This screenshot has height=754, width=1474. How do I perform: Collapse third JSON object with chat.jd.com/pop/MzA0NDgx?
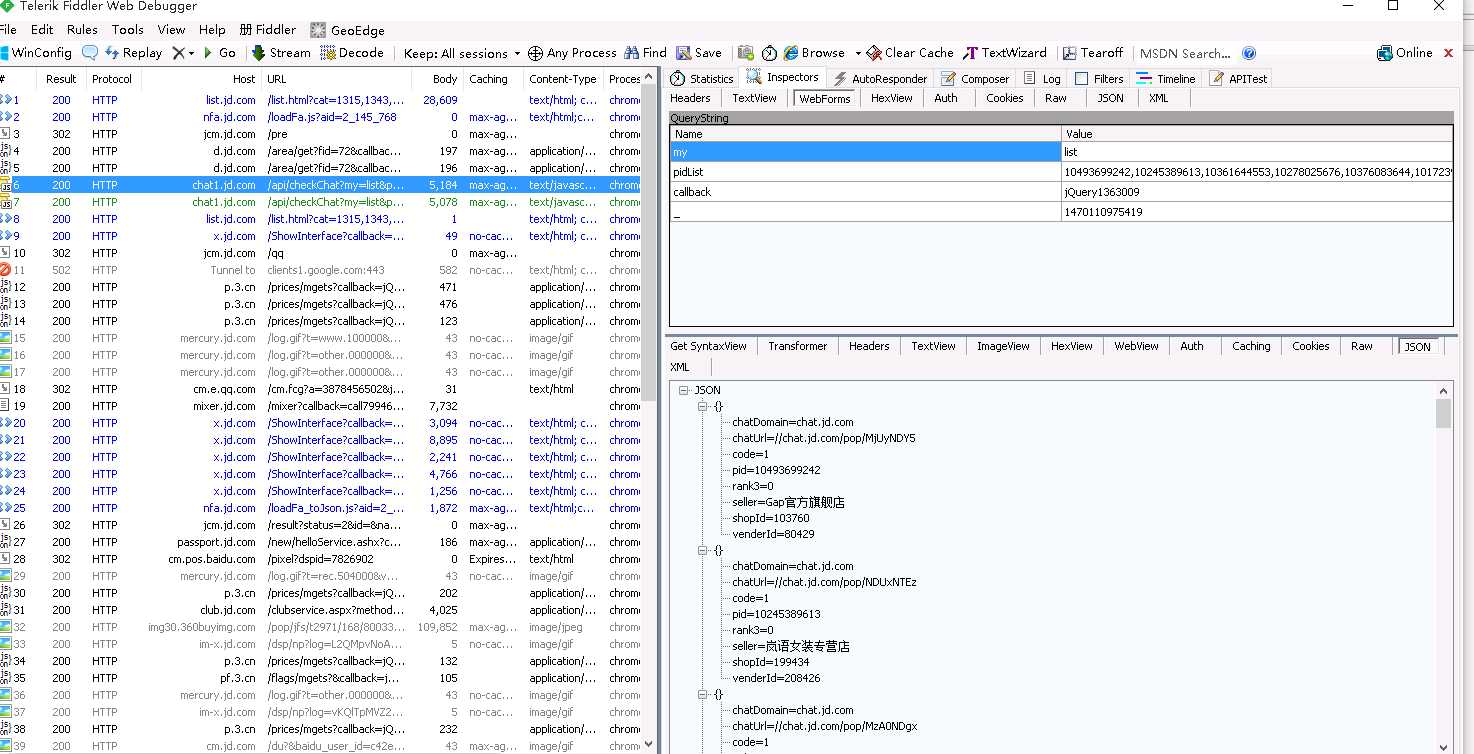pos(702,694)
